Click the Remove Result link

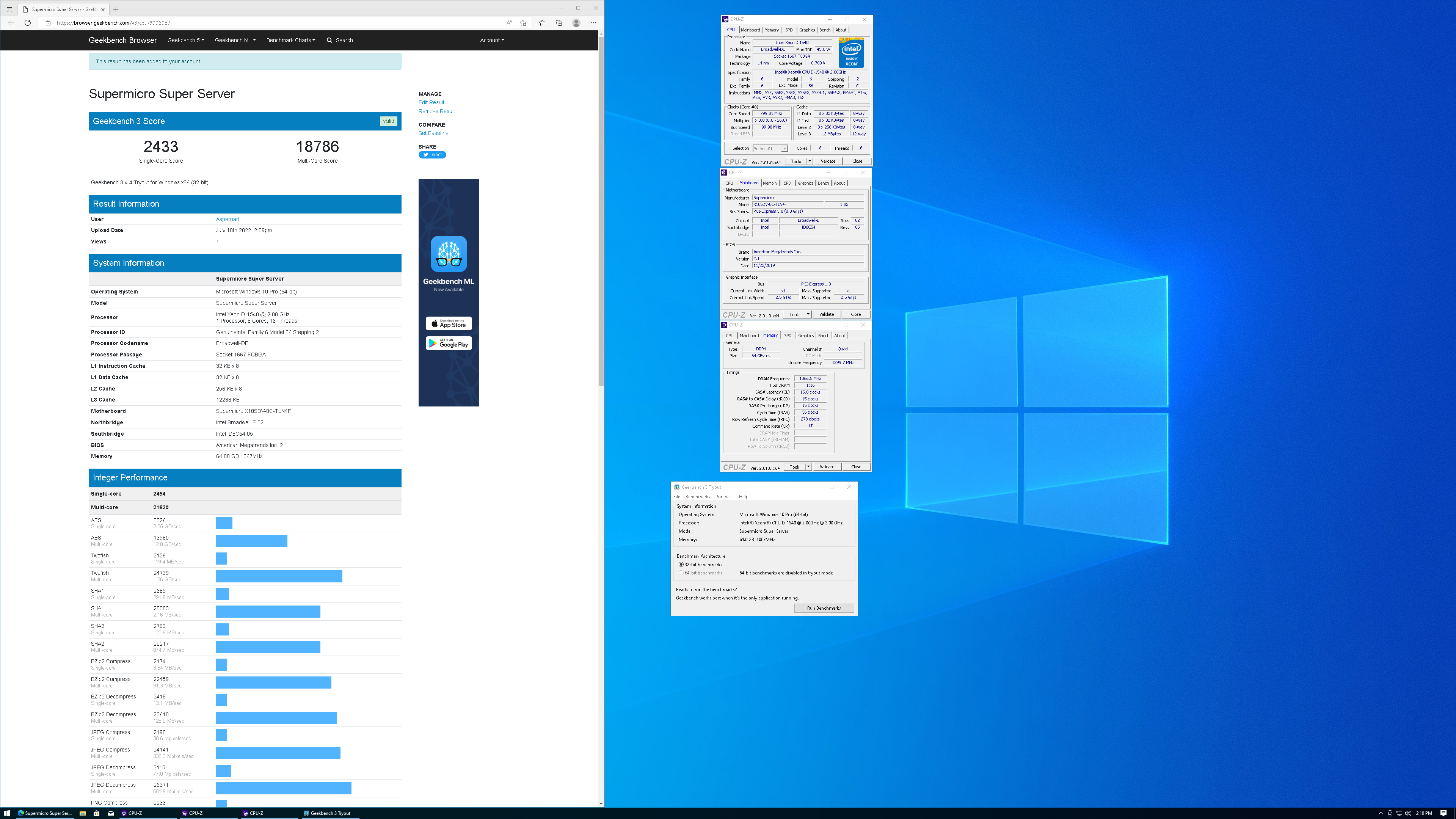click(x=437, y=111)
